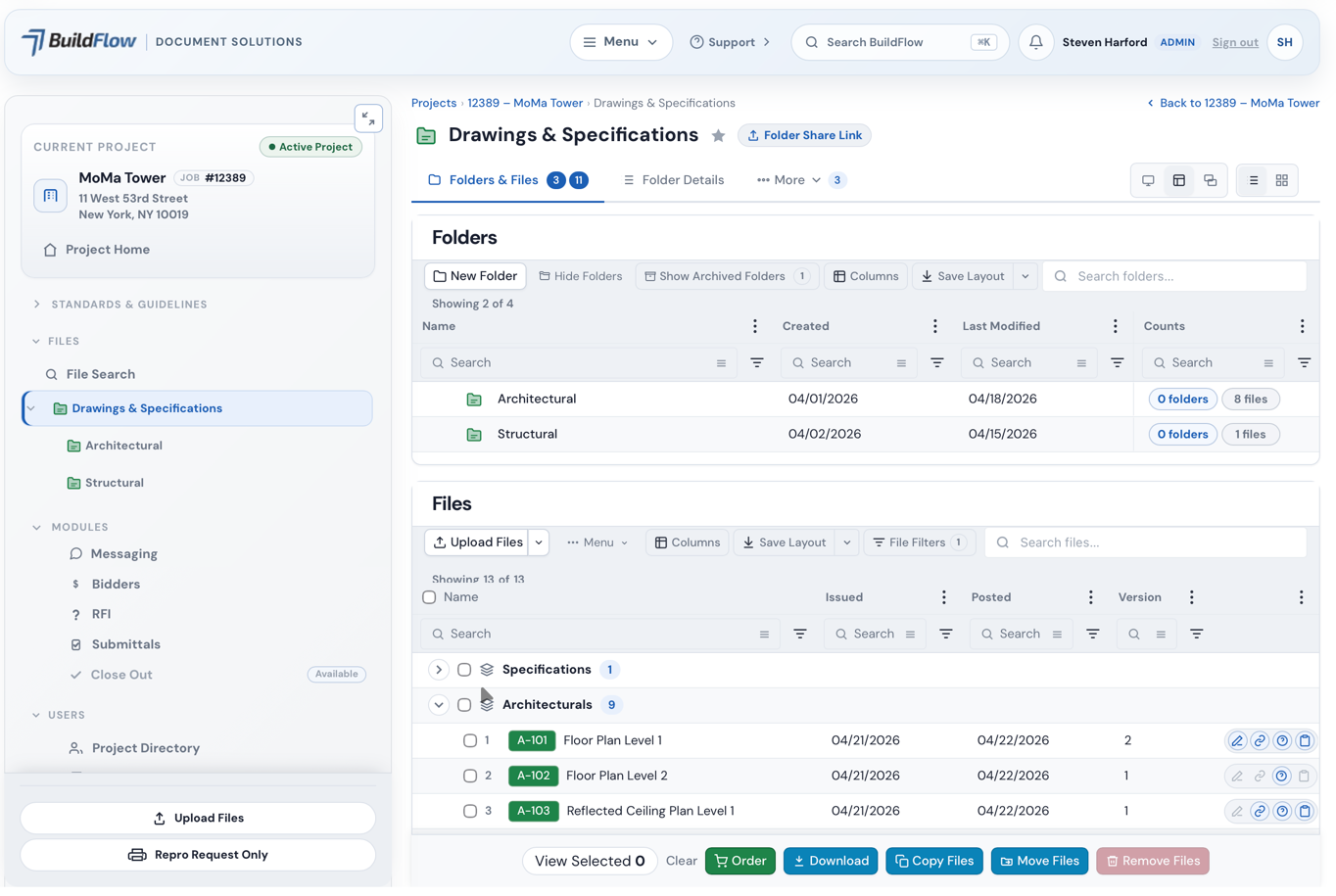Click the edit pencil icon for A-101

tap(1237, 741)
